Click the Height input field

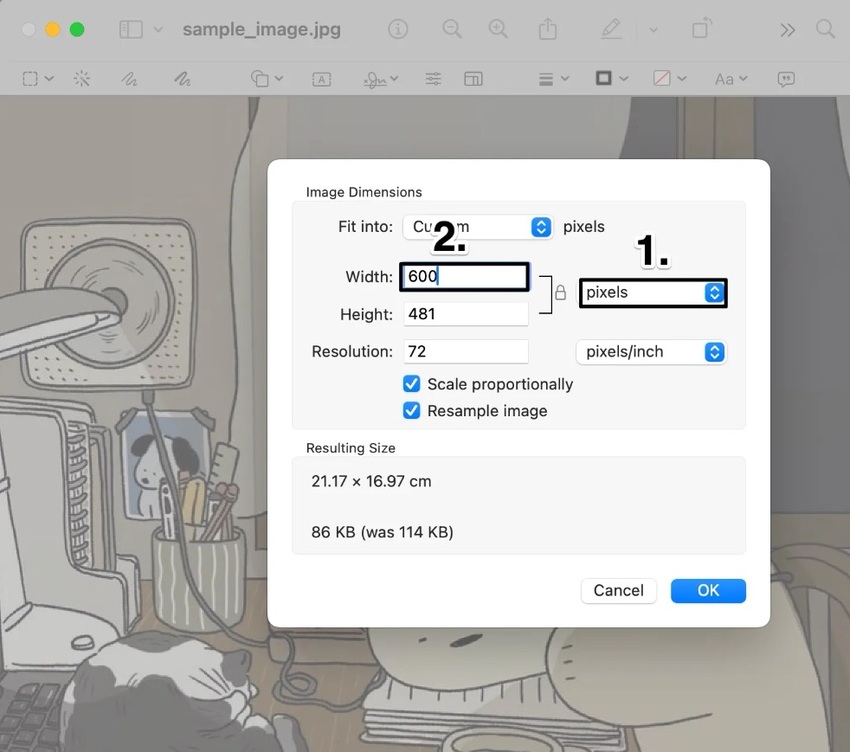pyautogui.click(x=466, y=314)
